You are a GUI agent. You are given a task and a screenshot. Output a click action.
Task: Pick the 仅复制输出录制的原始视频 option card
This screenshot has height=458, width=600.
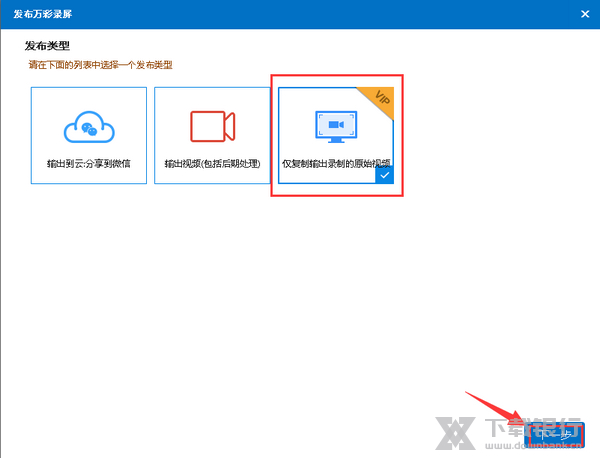[336, 135]
